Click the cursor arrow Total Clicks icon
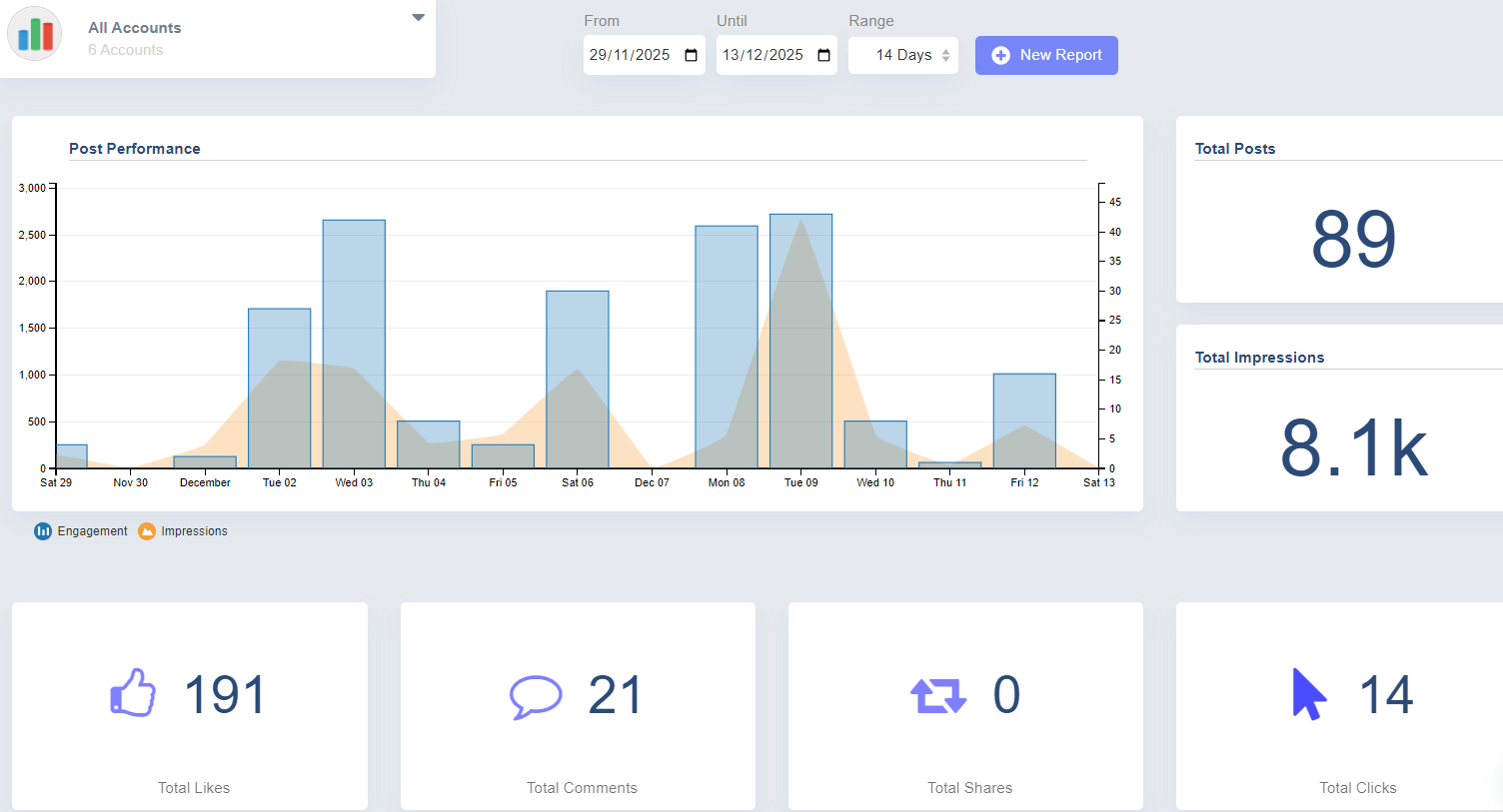Viewport: 1503px width, 812px height. point(1308,694)
